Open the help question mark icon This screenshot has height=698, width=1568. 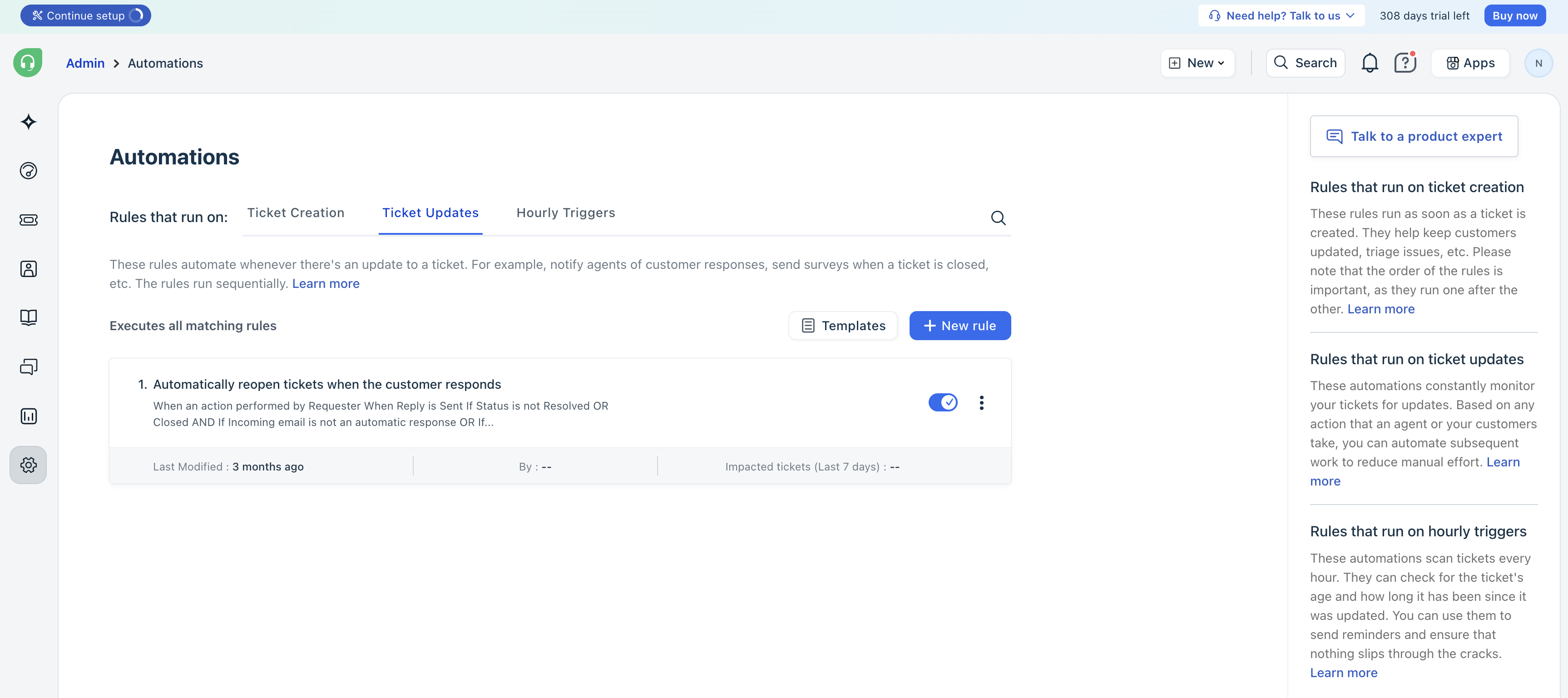click(1404, 63)
